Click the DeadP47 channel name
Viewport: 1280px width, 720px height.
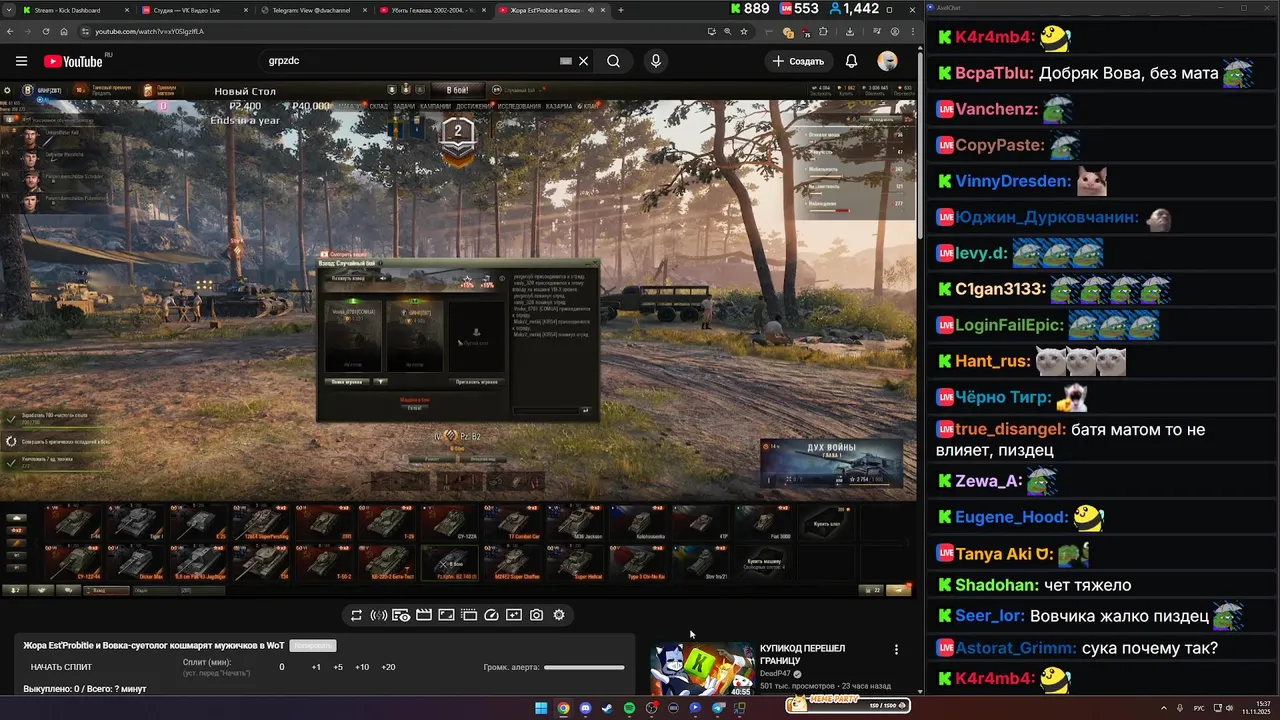click(775, 674)
